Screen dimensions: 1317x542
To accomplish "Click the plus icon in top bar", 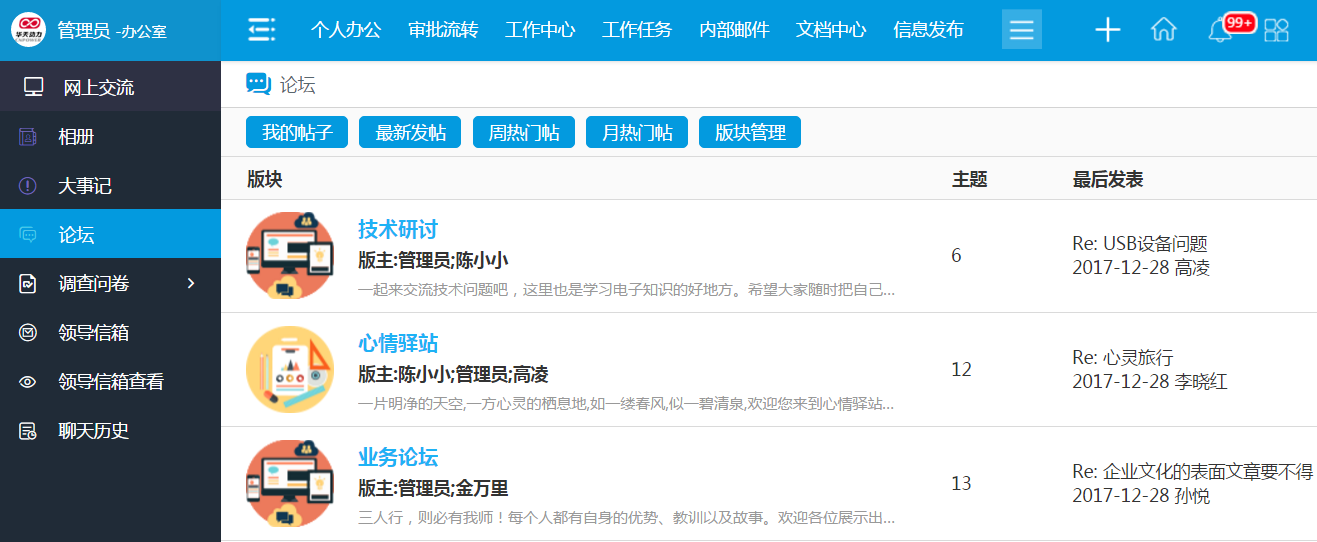I will (x=1107, y=30).
